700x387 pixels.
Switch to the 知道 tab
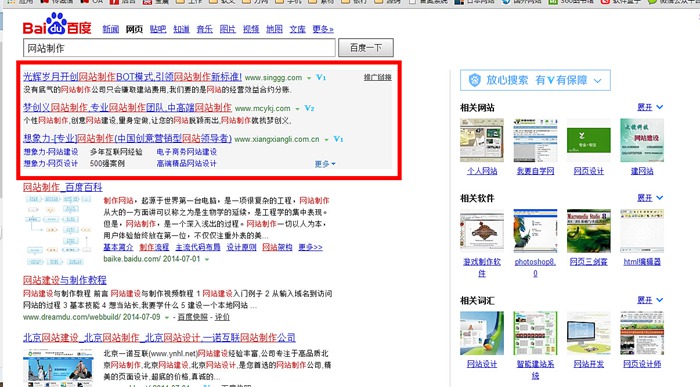point(181,29)
